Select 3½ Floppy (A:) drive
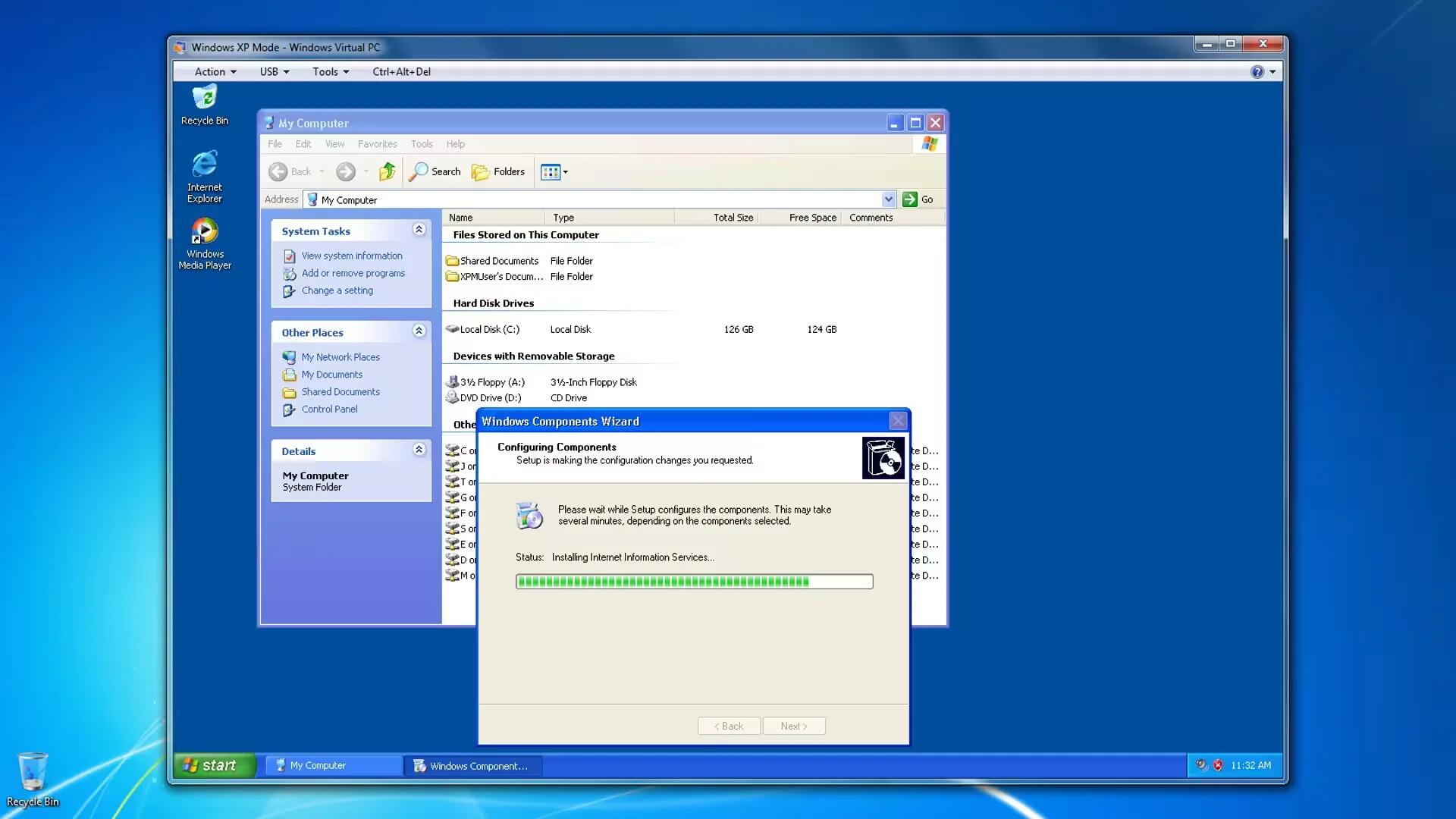The image size is (1456, 819). pyautogui.click(x=485, y=382)
